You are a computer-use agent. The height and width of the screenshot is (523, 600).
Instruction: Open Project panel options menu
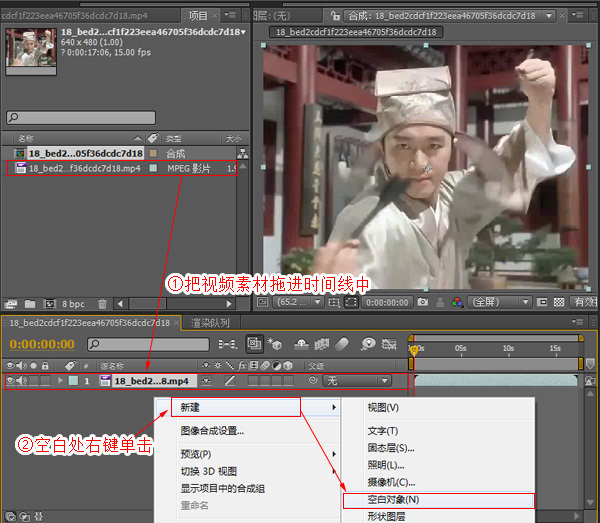230,15
